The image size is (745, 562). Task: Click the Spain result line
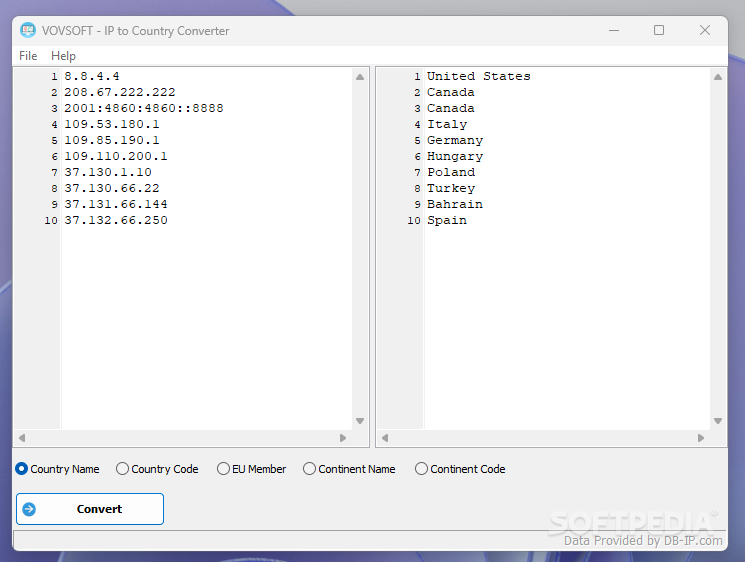click(x=447, y=220)
